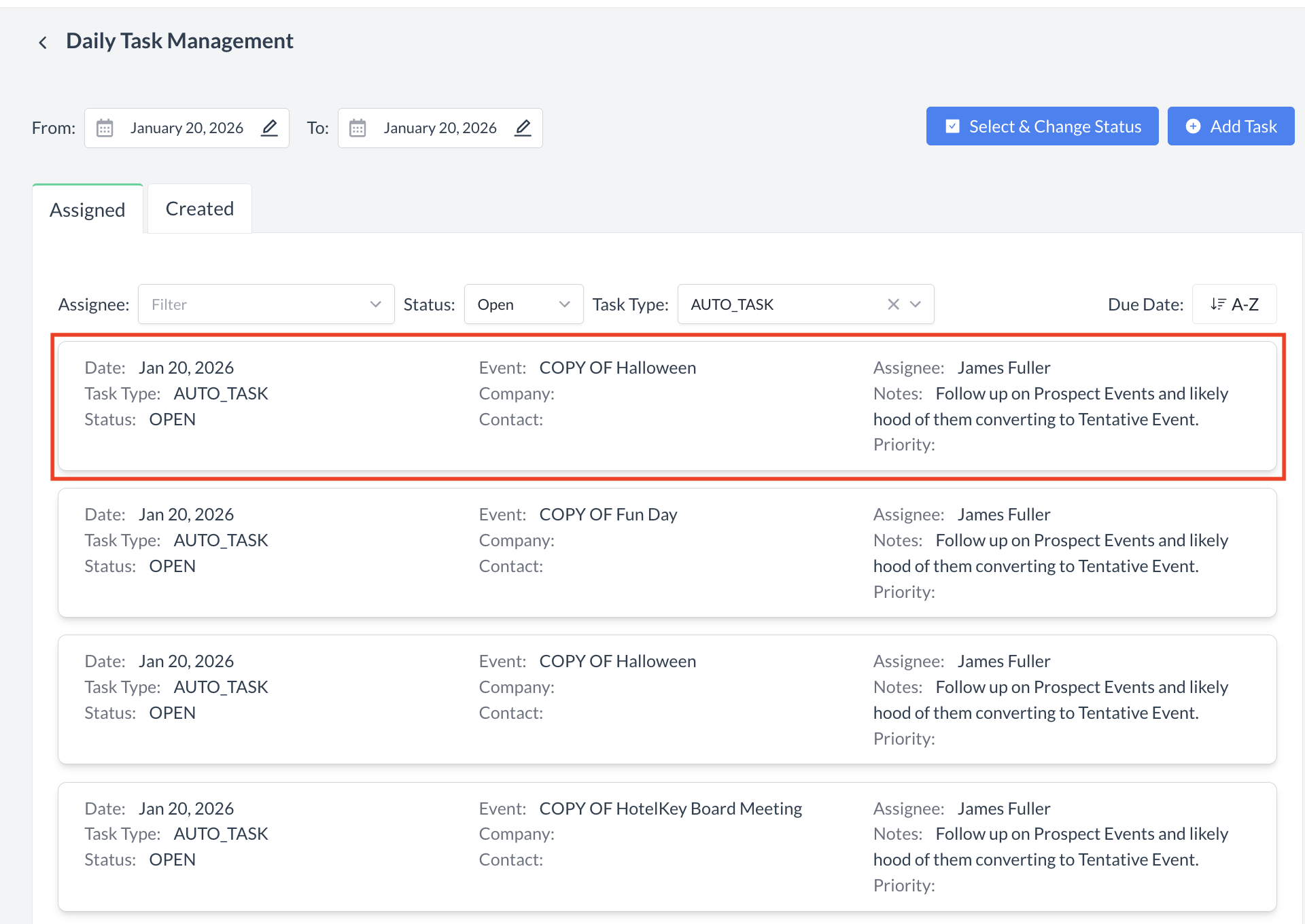Expand the Assignee filter dropdown

(376, 304)
